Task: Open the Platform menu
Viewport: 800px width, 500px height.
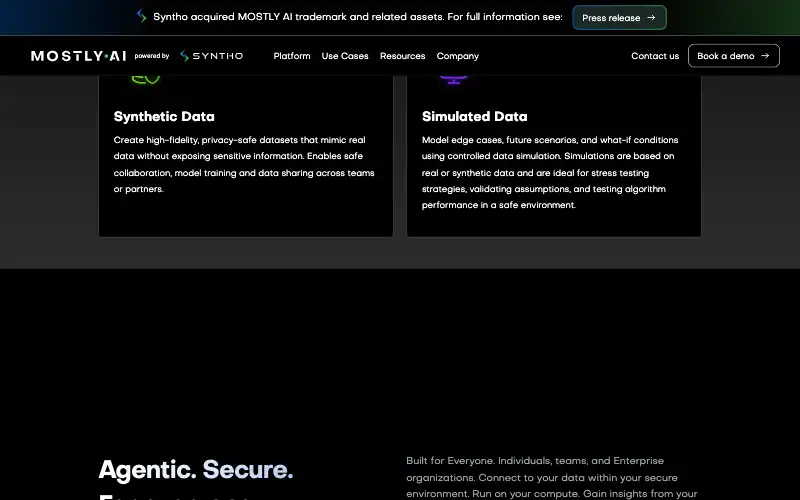Action: click(292, 56)
